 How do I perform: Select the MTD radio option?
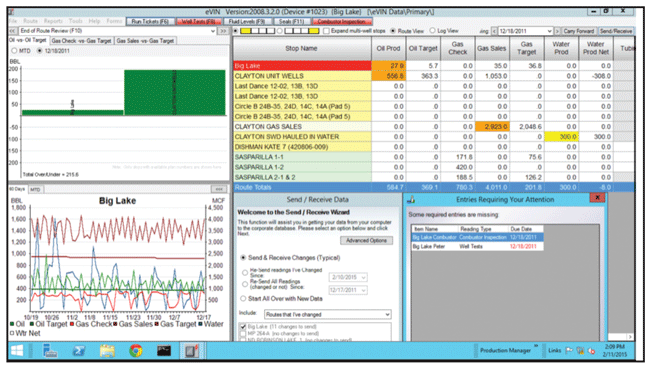15,51
